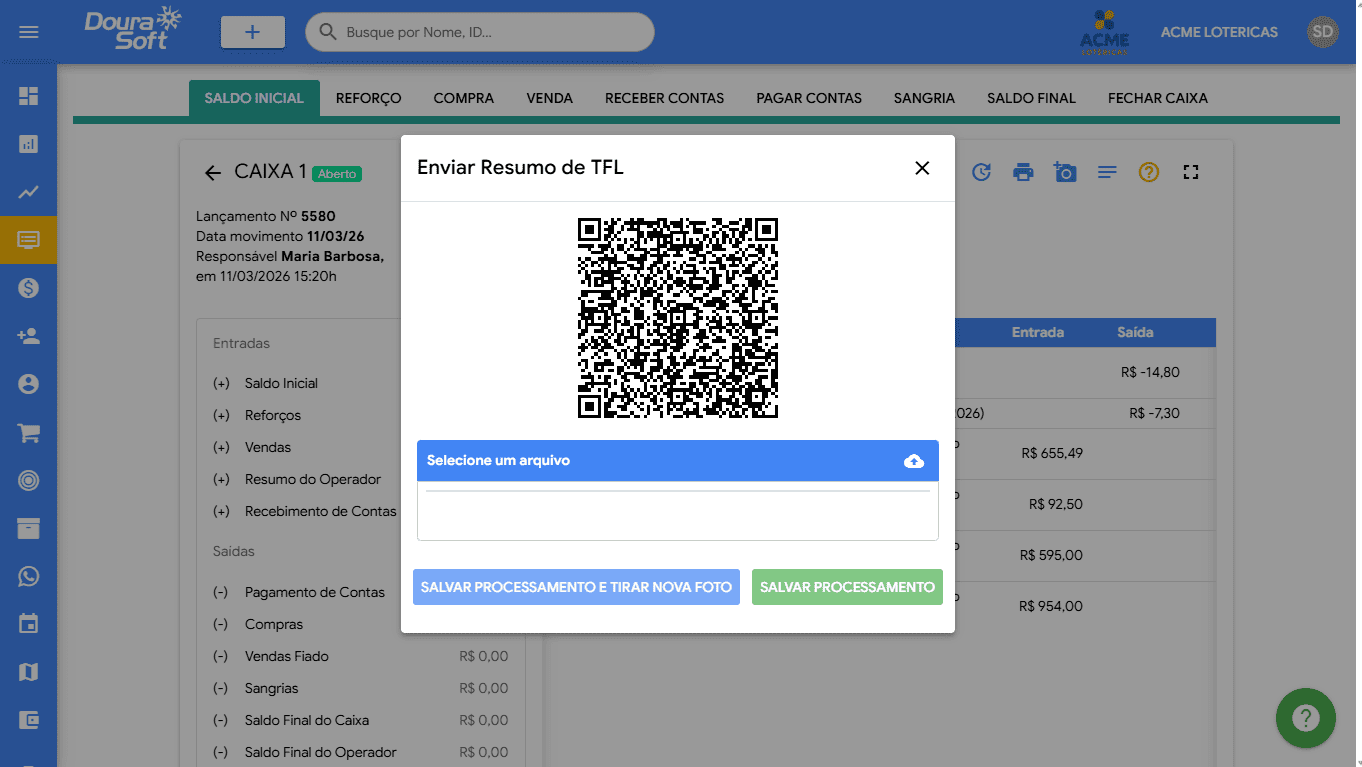Open the WhatsApp icon in the sidebar

click(29, 577)
